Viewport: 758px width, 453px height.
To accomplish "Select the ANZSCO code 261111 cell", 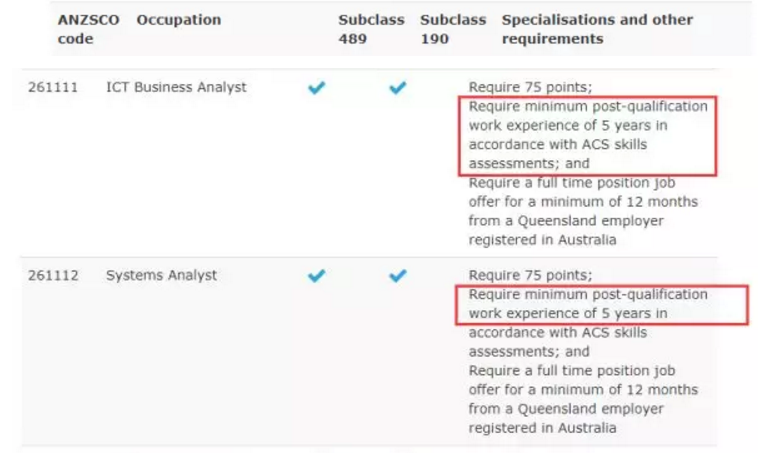I will 53,88.
